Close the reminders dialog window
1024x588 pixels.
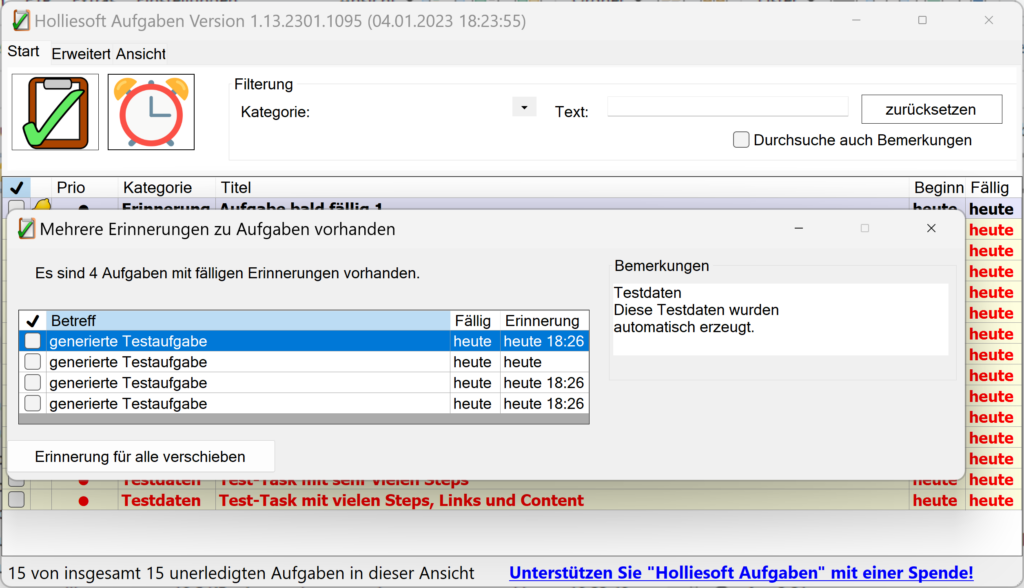tap(930, 229)
